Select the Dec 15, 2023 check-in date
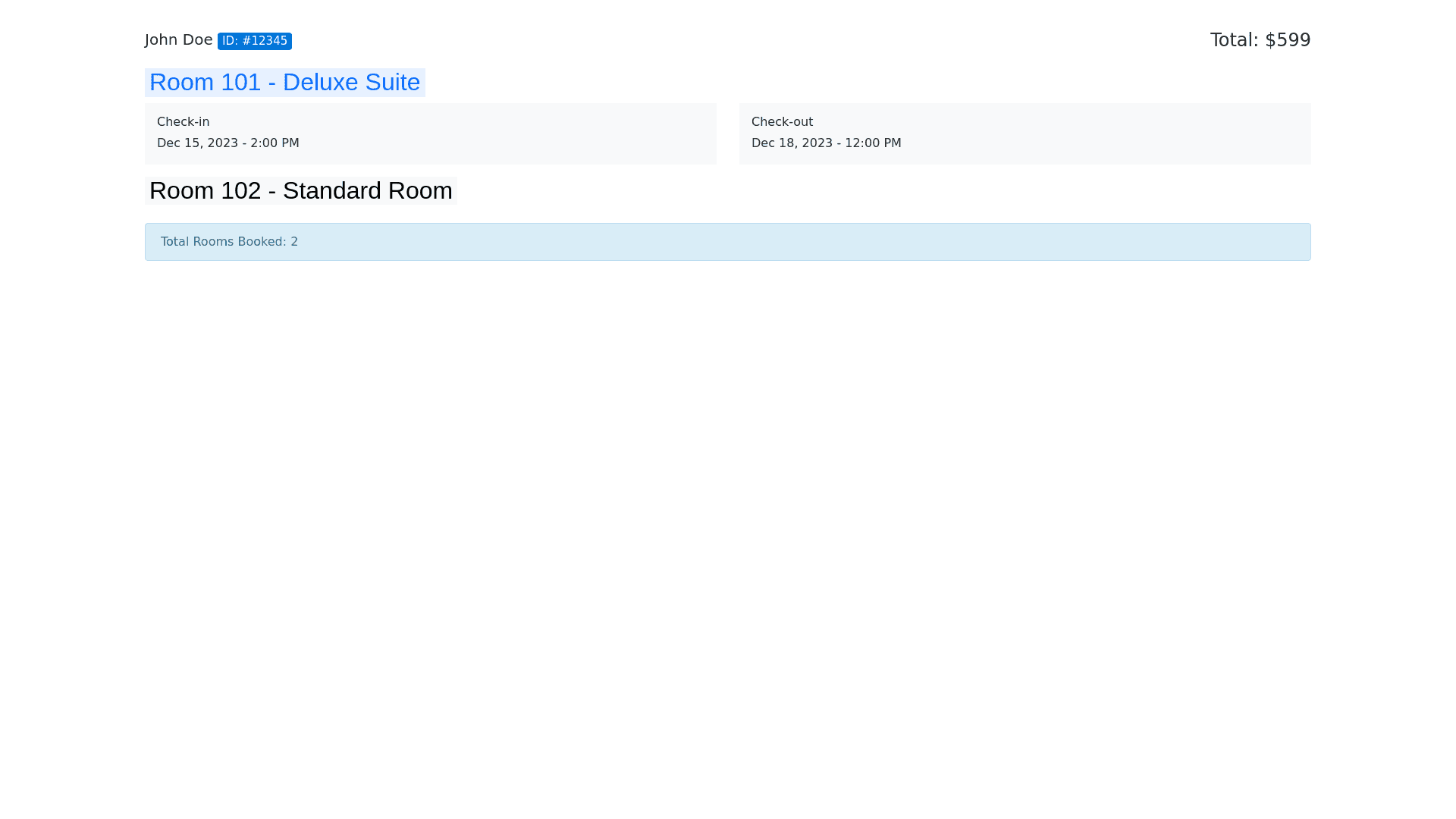 (197, 143)
